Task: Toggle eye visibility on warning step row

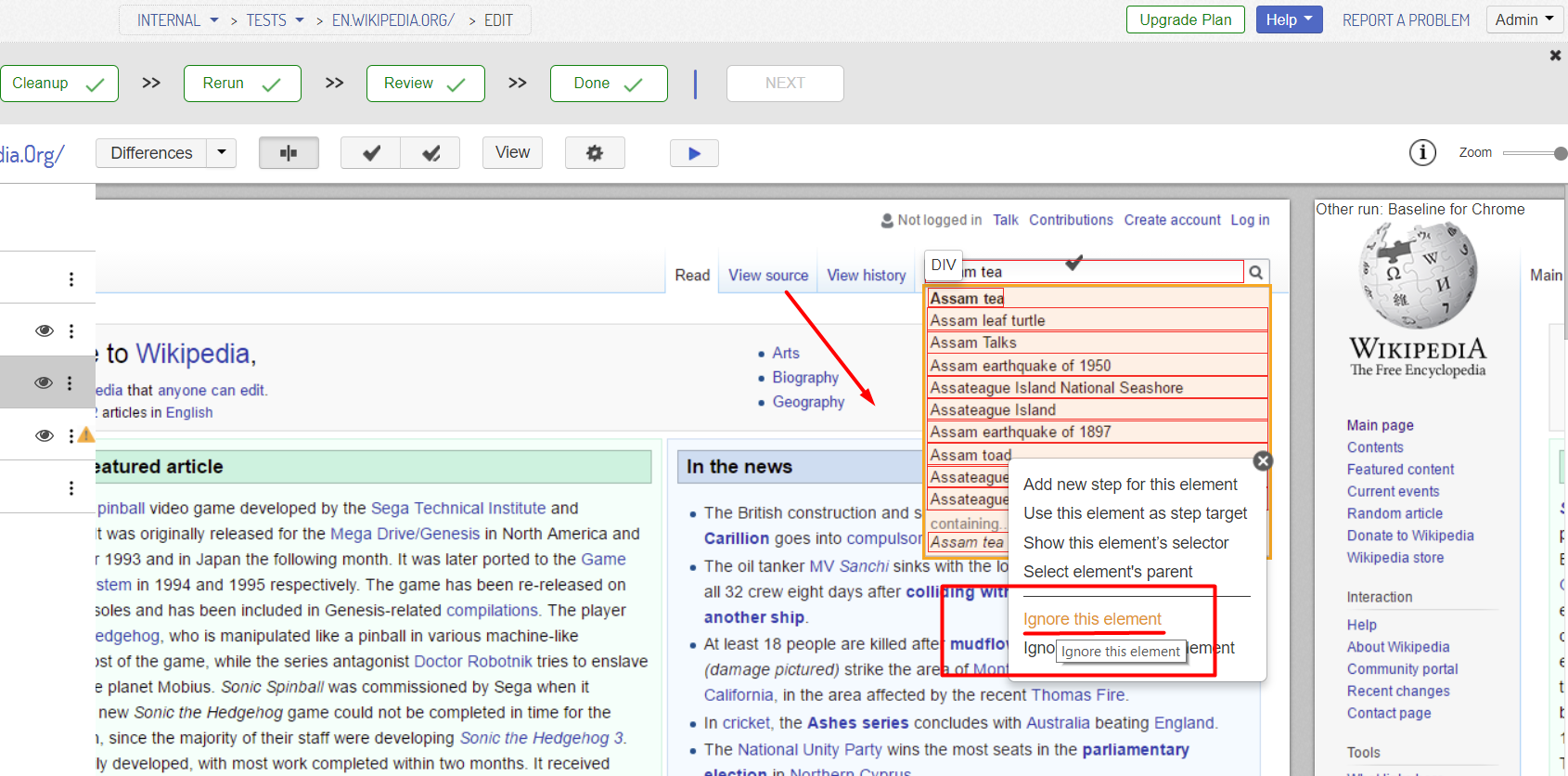Action: 44,435
